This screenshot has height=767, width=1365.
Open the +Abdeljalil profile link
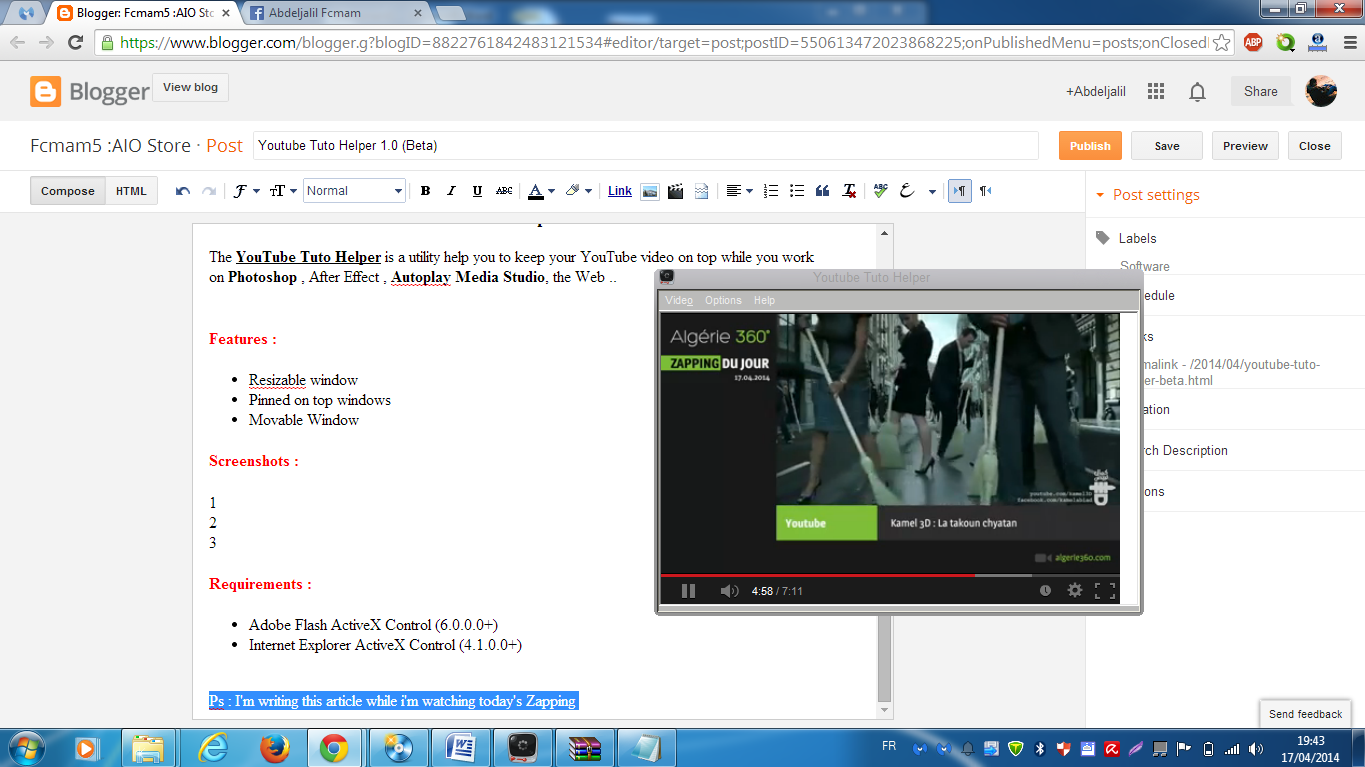click(x=1096, y=91)
